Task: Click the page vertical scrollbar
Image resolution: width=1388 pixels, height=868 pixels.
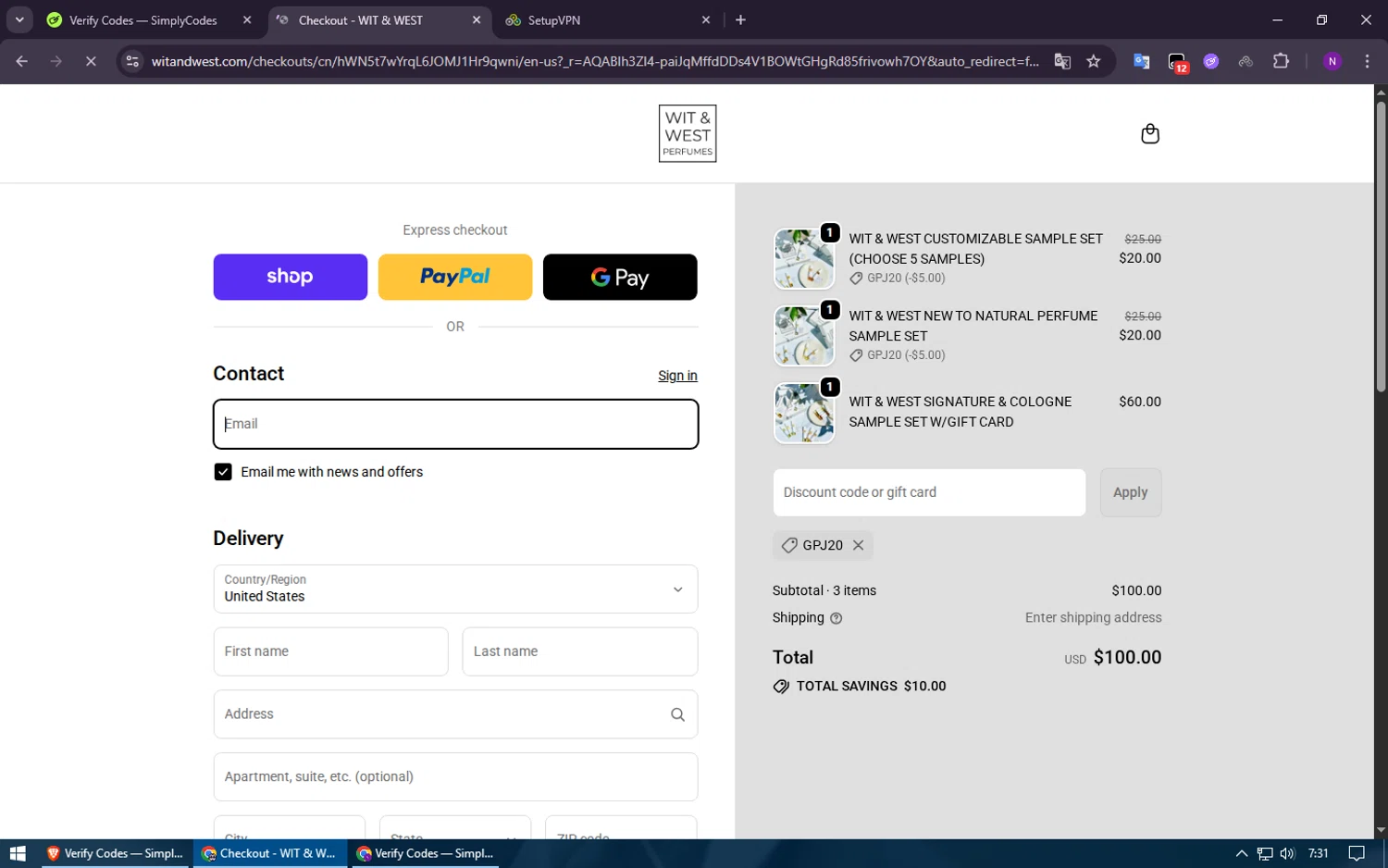Action: point(1381,245)
